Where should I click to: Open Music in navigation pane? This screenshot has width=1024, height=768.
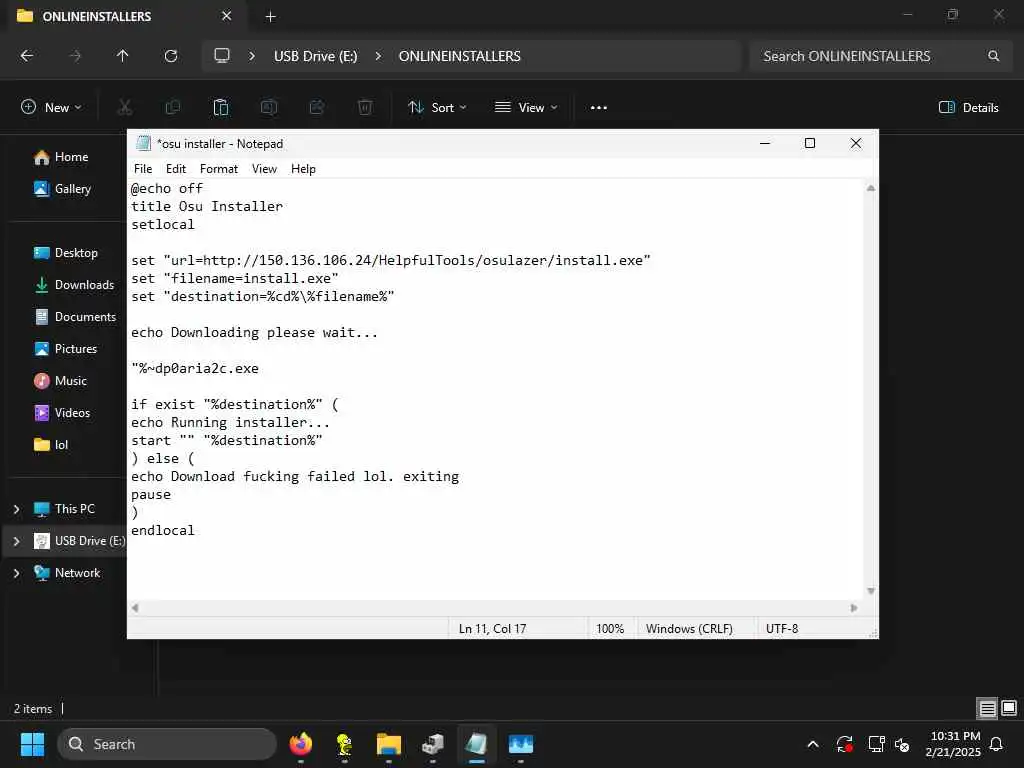pyautogui.click(x=61, y=381)
